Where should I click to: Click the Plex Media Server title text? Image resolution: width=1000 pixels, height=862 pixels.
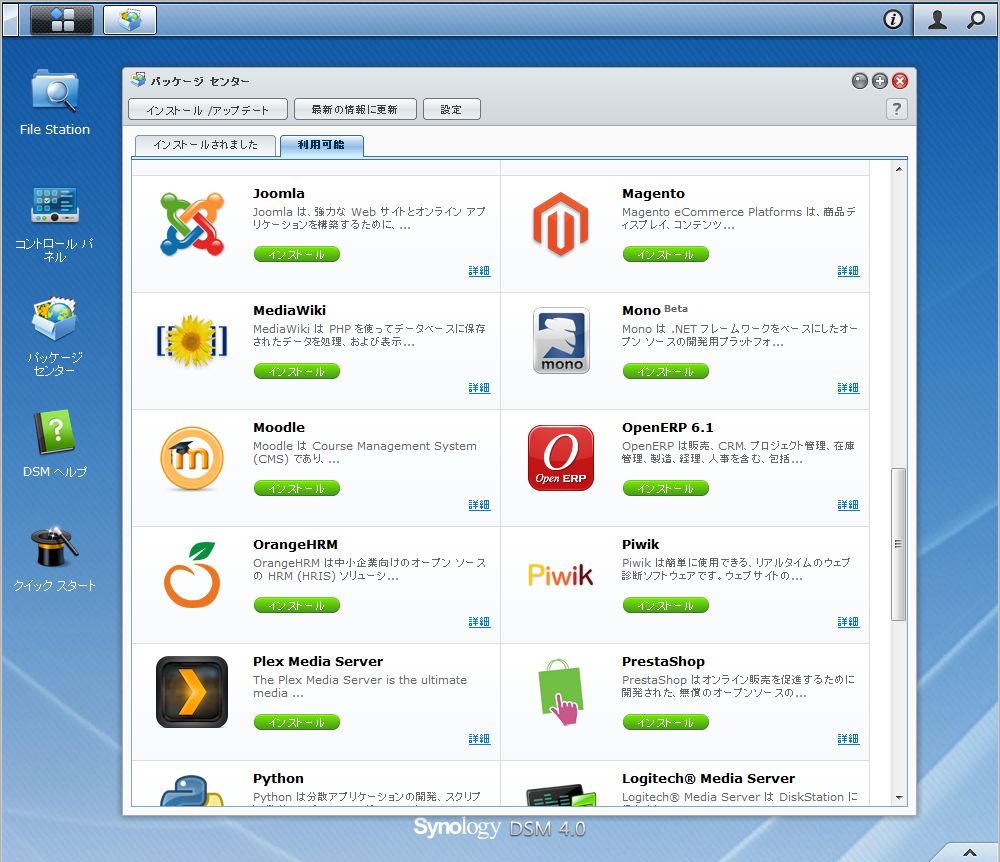pos(318,661)
